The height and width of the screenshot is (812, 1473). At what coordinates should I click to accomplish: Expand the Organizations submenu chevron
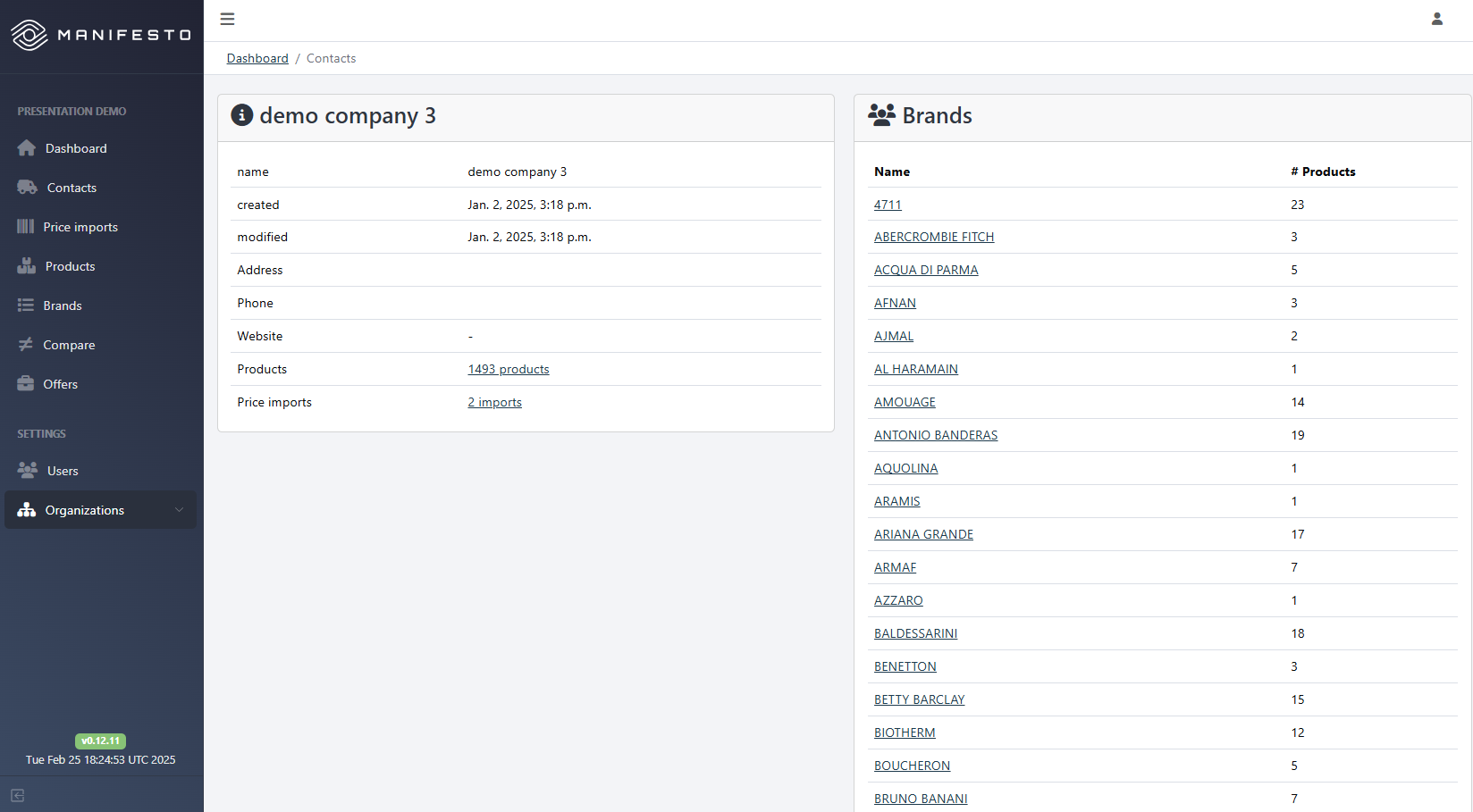click(179, 510)
